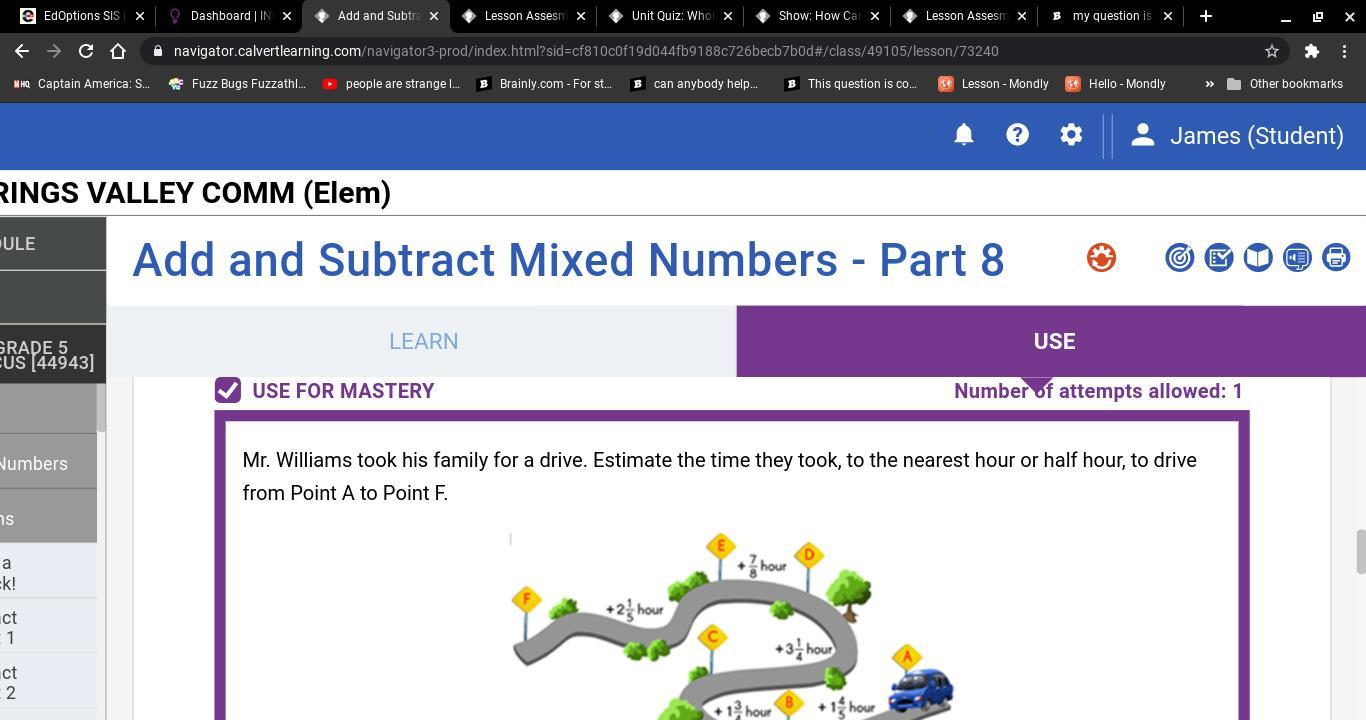Minimize the browser window
The width and height of the screenshot is (1366, 720).
pos(1286,16)
